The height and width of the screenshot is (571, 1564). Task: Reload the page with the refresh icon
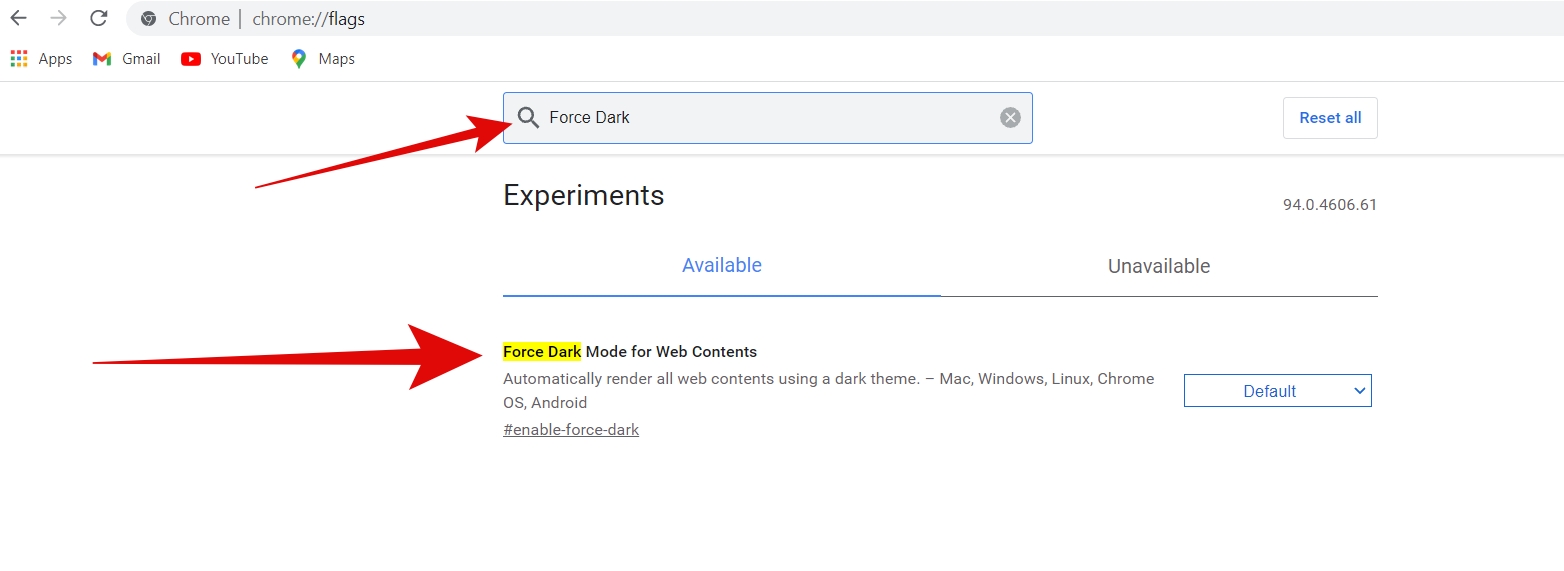[98, 18]
